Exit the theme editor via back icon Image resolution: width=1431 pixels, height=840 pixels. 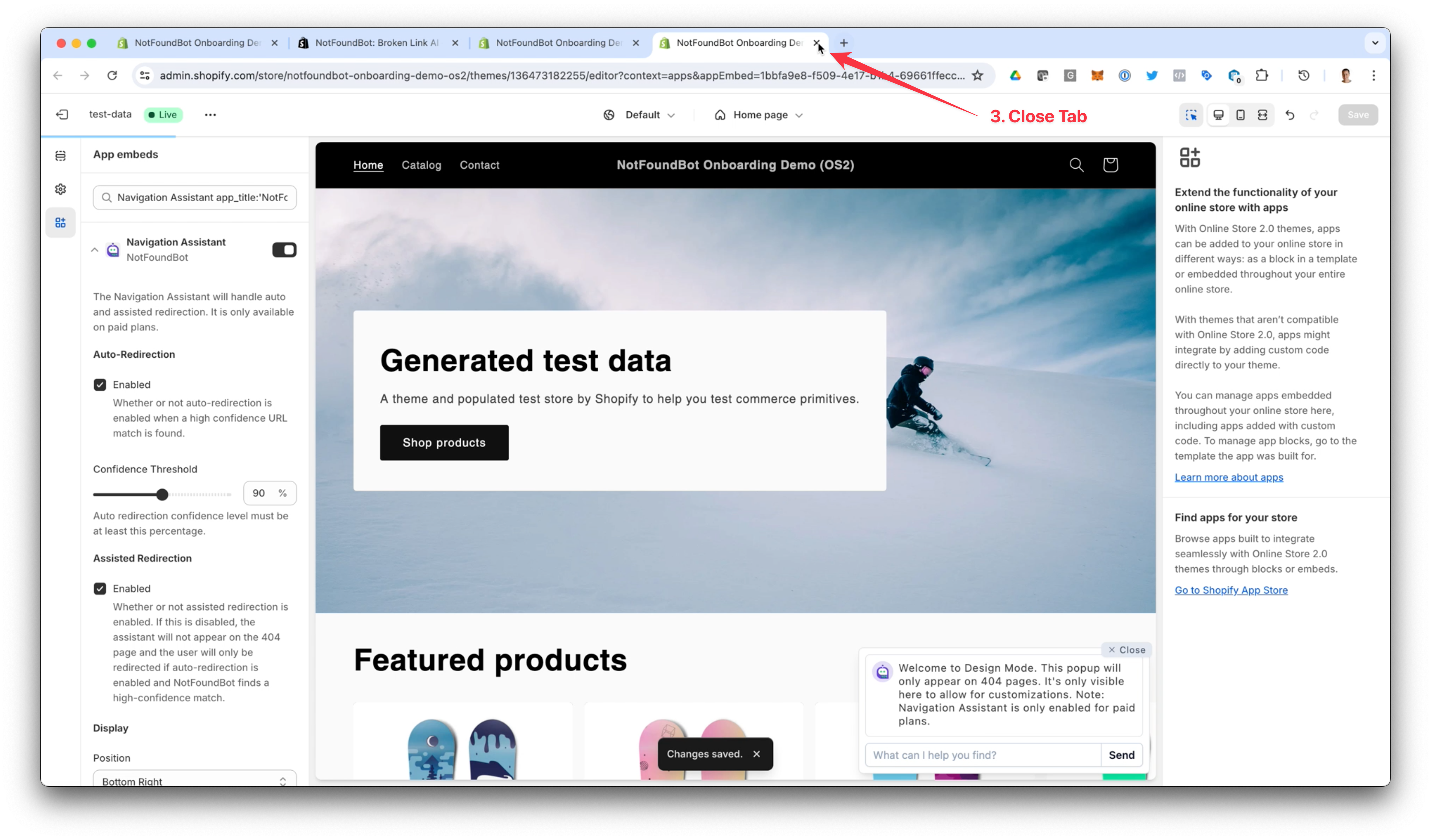62,114
